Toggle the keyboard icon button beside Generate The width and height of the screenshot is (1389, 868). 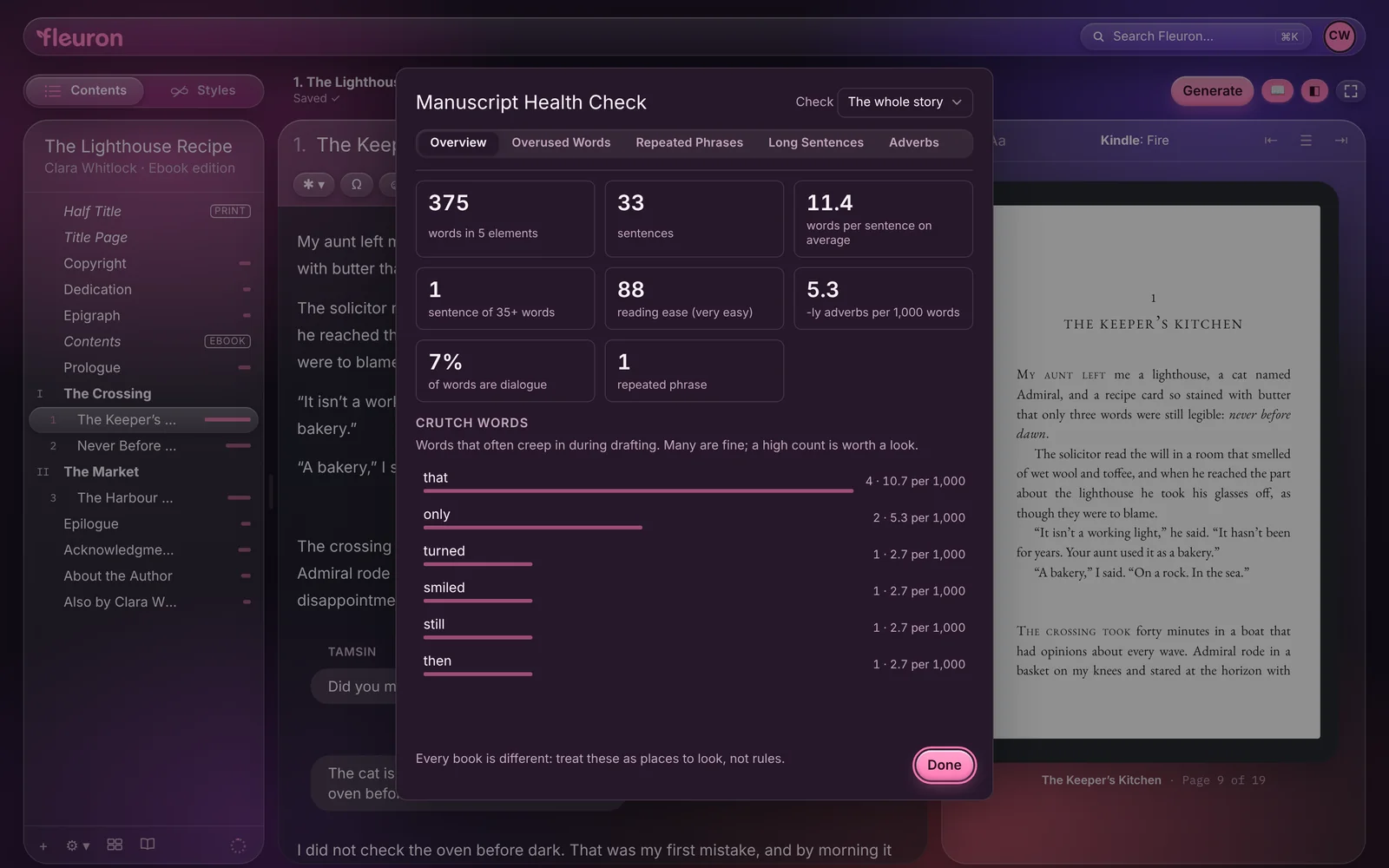(x=1277, y=90)
